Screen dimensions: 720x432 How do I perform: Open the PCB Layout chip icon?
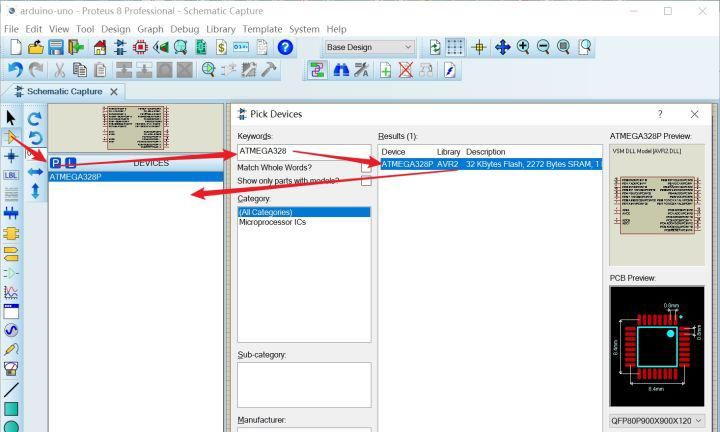pos(141,47)
